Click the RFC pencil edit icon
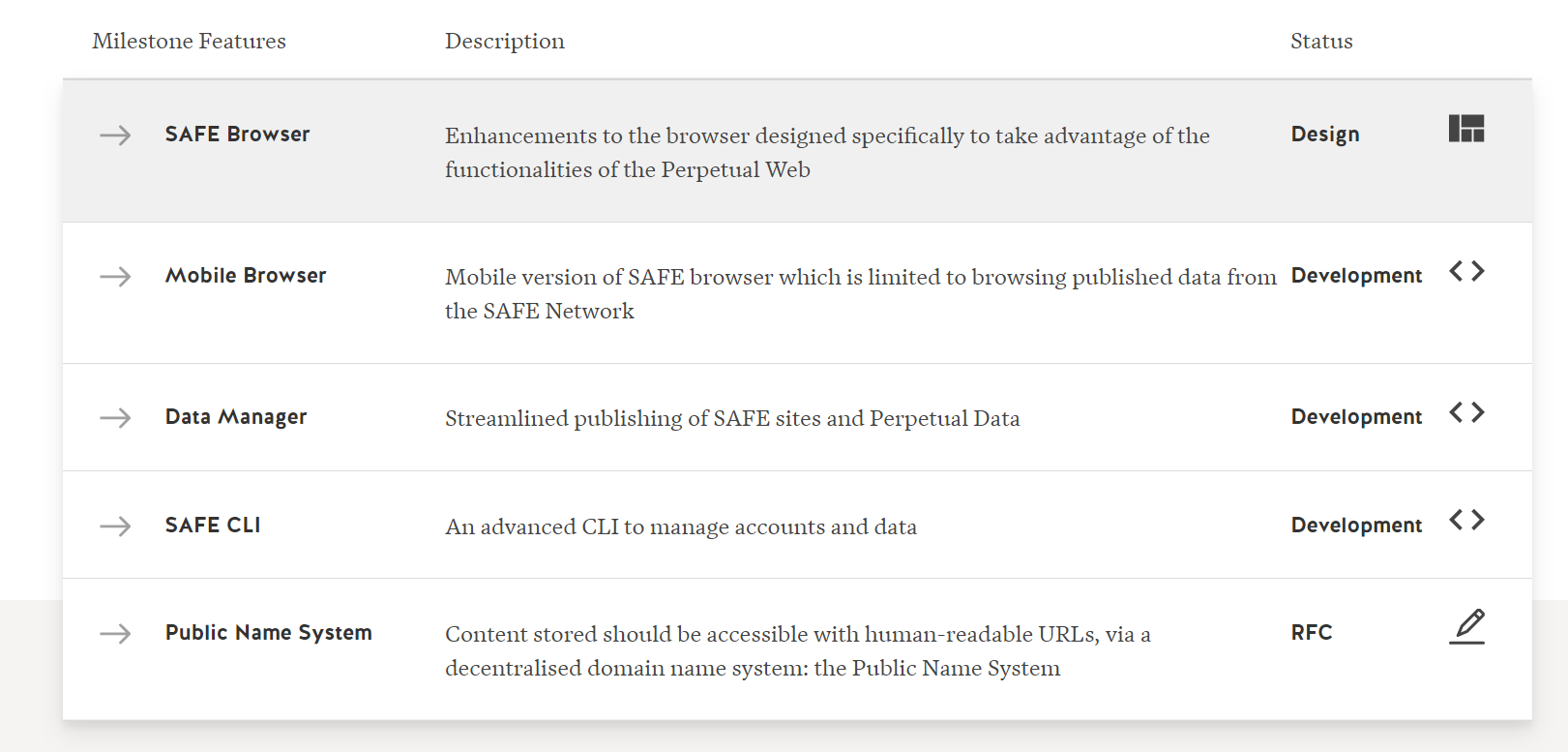 (x=1466, y=626)
